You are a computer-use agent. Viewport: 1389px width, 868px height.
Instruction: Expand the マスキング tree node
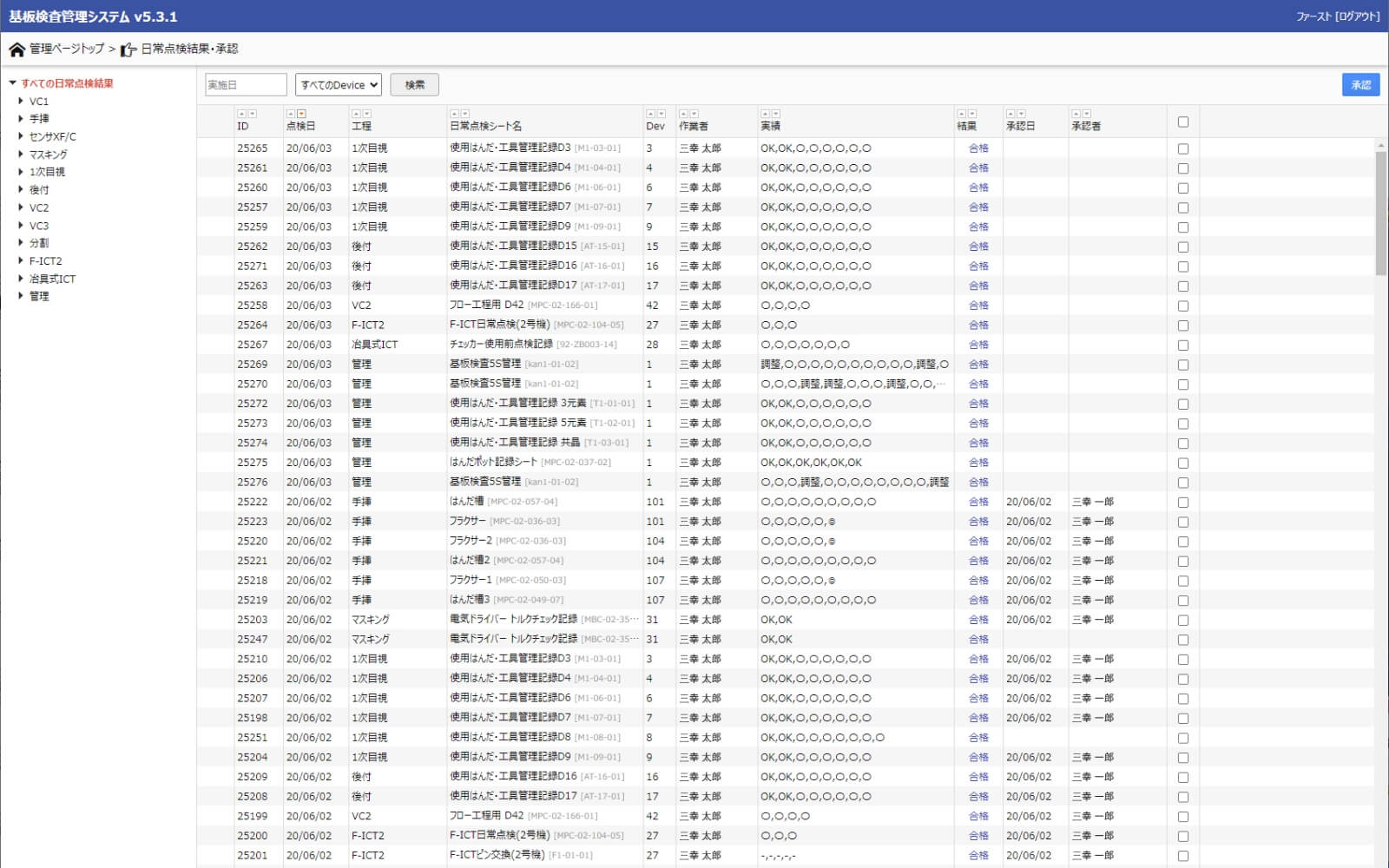(21, 154)
